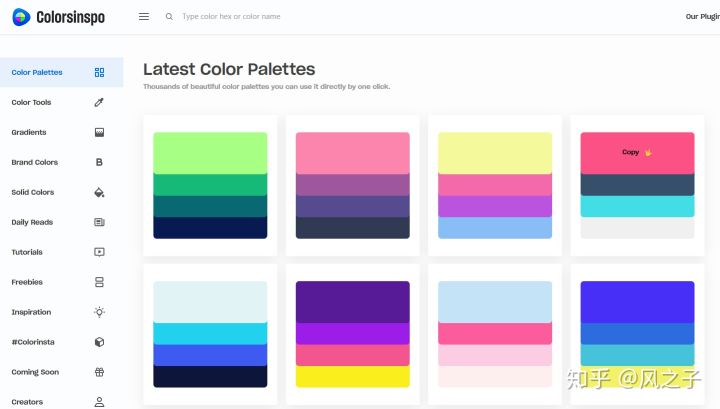Open the Color Palettes sidebar item
Image resolution: width=720 pixels, height=409 pixels.
tap(37, 72)
